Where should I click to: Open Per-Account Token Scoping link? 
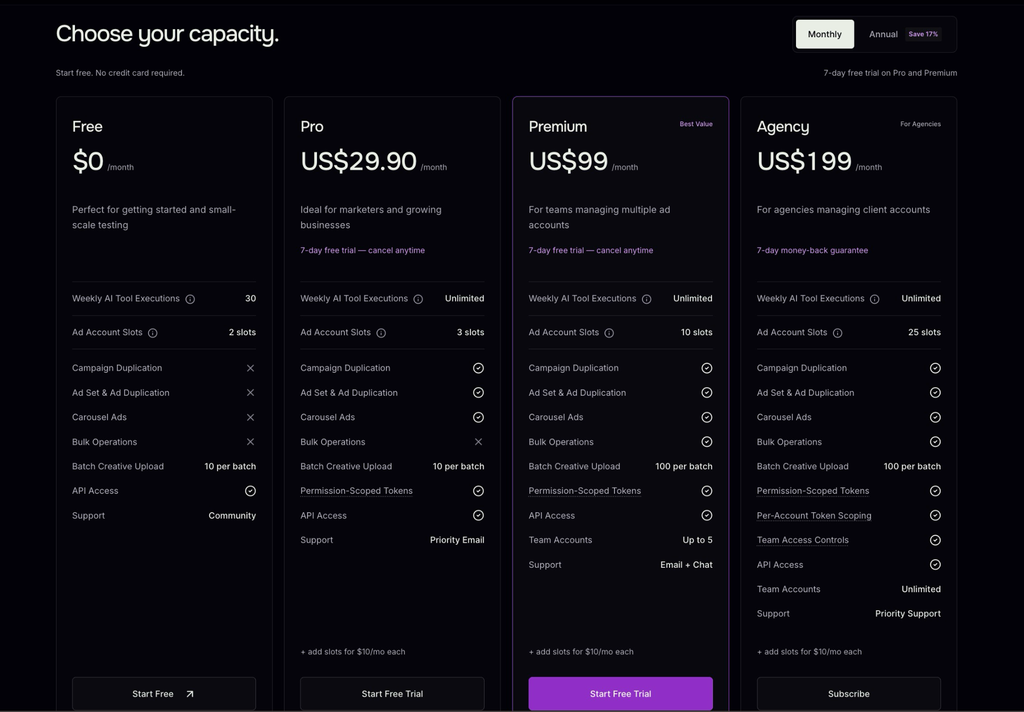pos(814,515)
